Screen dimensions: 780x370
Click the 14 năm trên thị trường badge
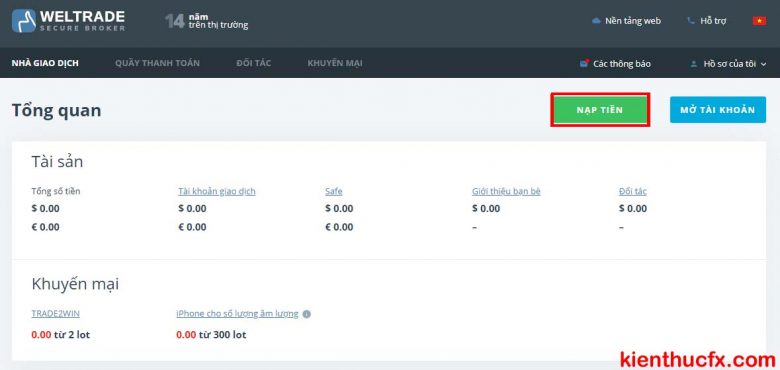206,21
